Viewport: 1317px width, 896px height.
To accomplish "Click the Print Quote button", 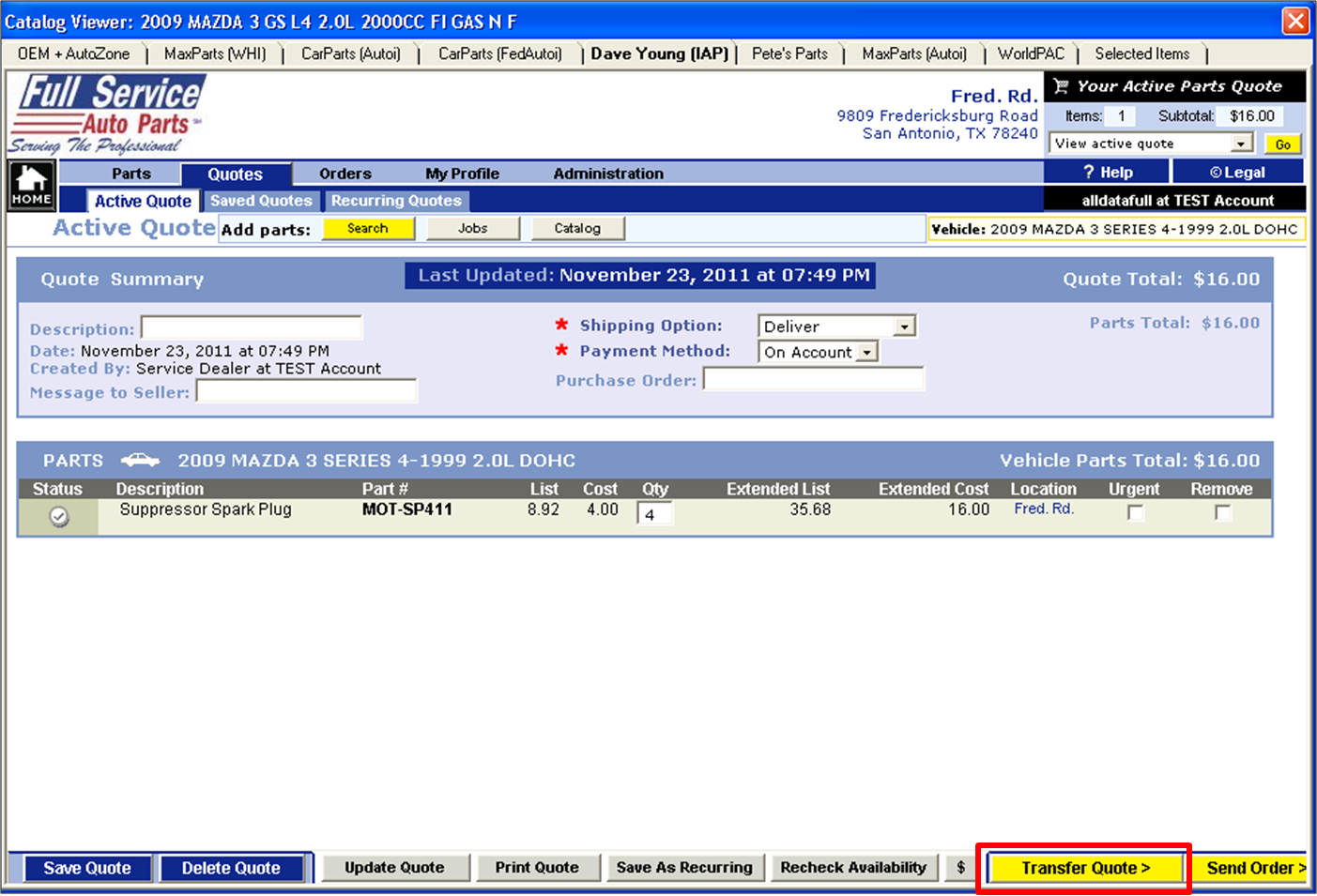I will (537, 868).
